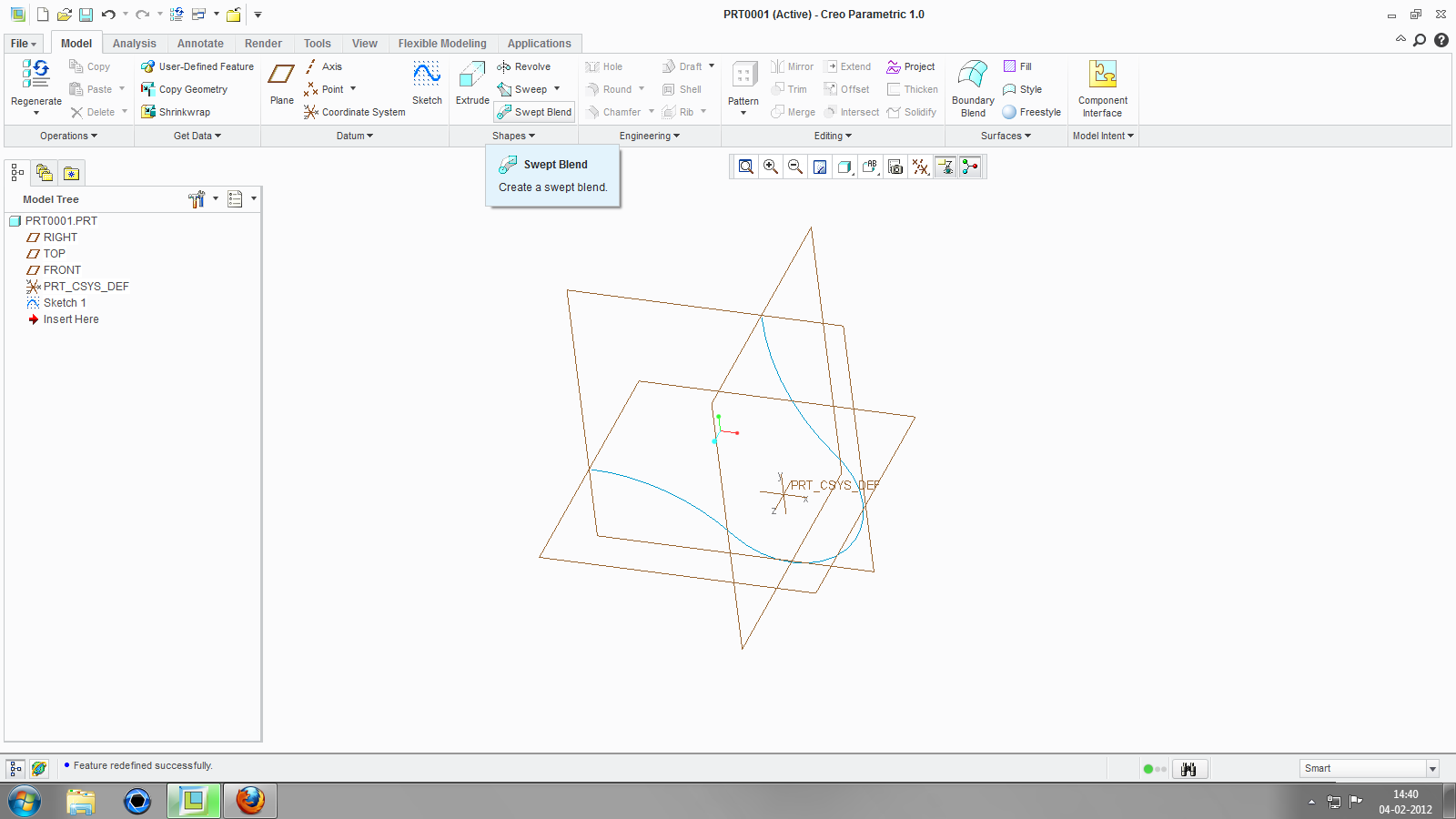Expand the Engineering group menu
The height and width of the screenshot is (819, 1456).
pos(650,136)
